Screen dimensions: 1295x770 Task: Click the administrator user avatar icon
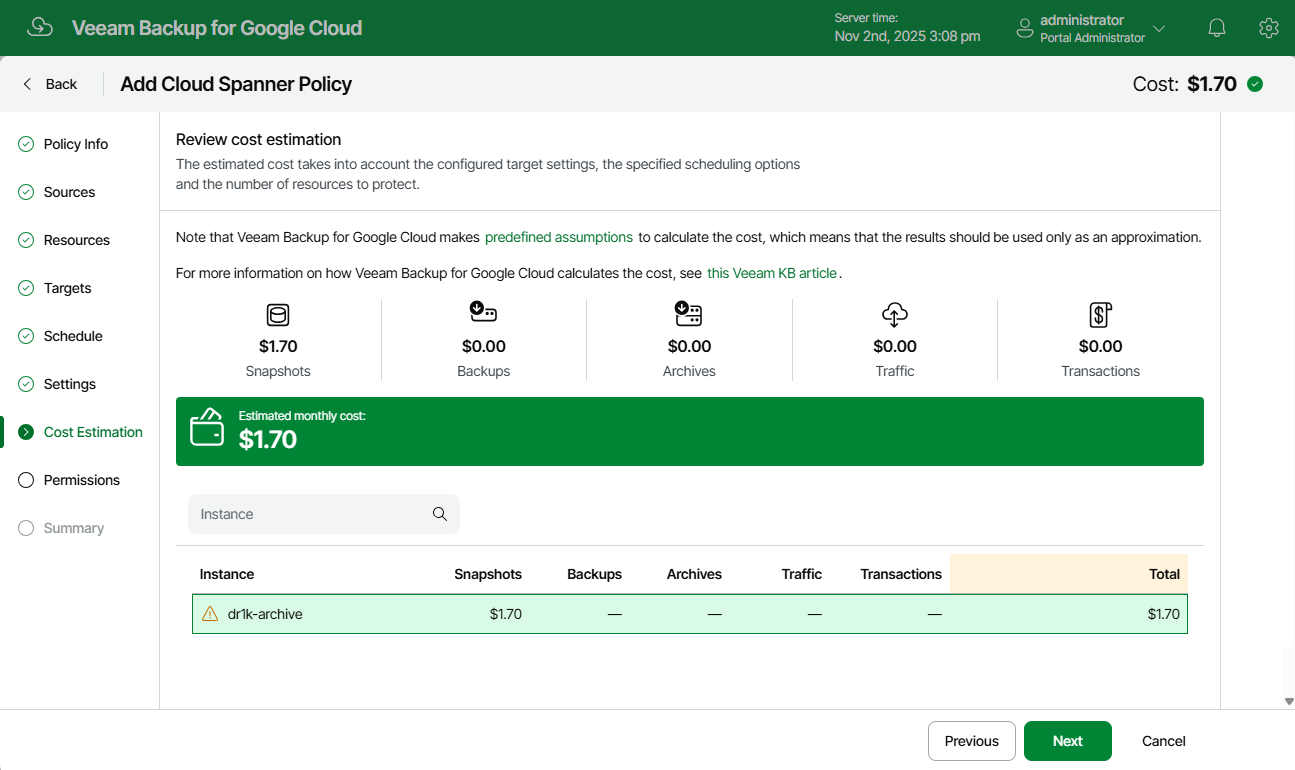coord(1024,28)
